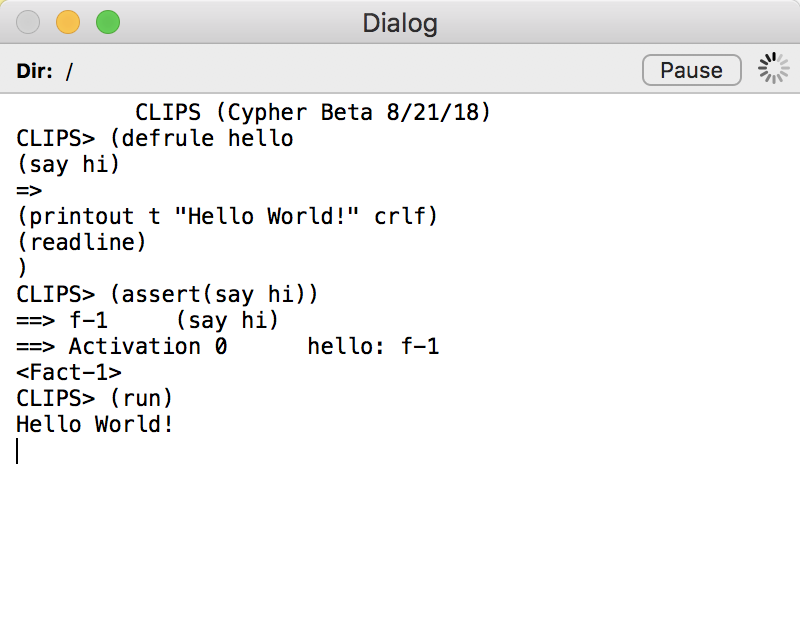Image resolution: width=800 pixels, height=644 pixels.
Task: Click the "=>" rule arrow line
Action: coord(29,190)
